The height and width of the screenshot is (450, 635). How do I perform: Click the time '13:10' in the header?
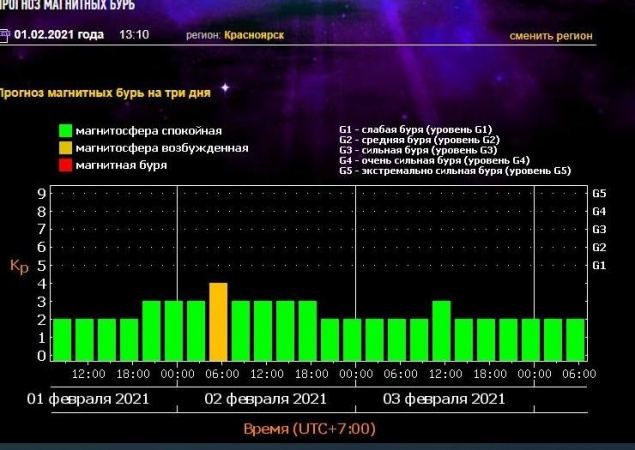[134, 35]
